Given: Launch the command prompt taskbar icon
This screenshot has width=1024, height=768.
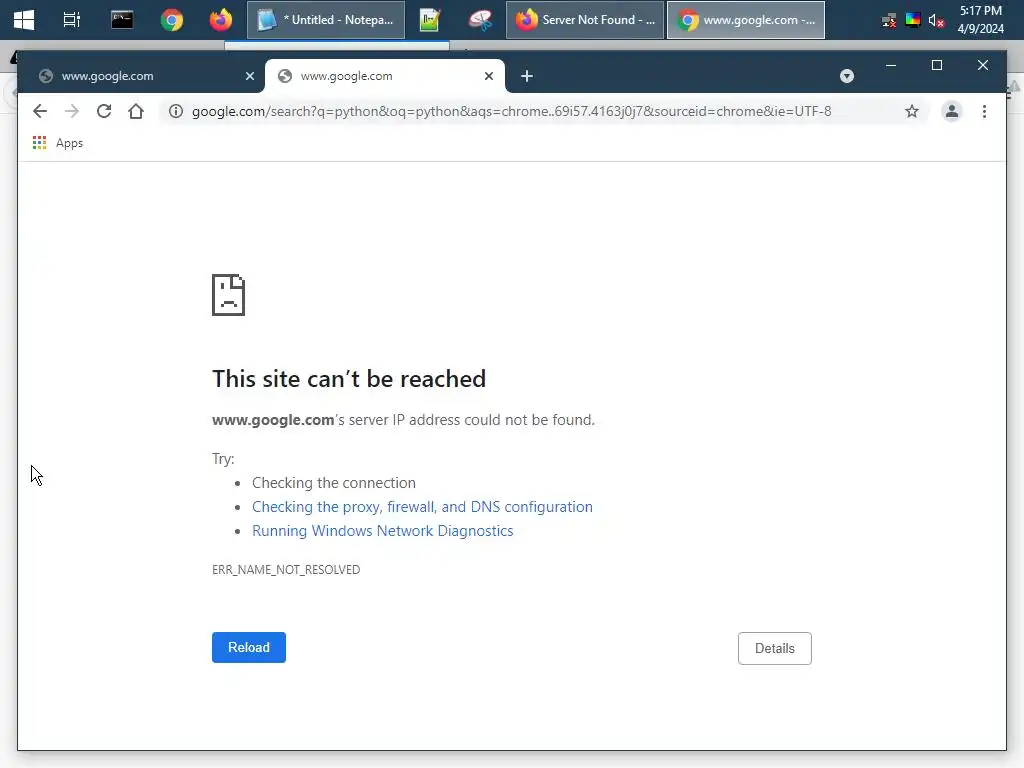Looking at the screenshot, I should point(122,20).
